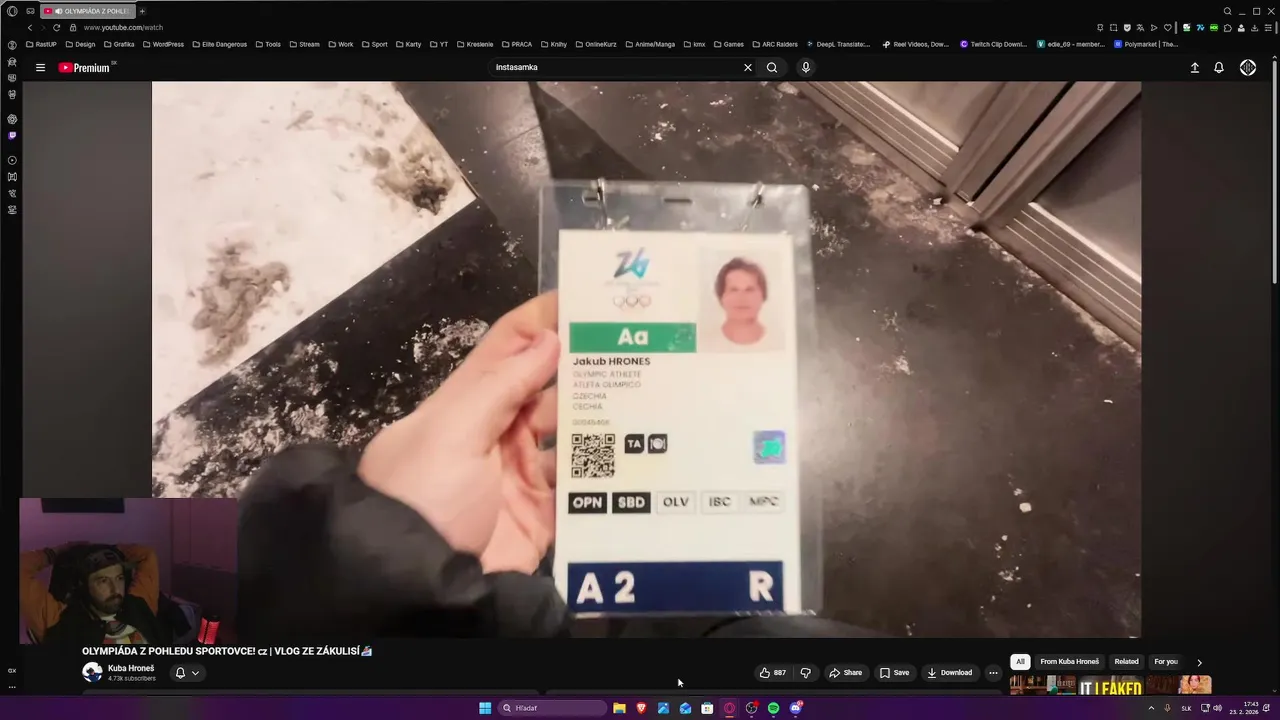
Task: Open the WordPress bookmarks folder
Action: [x=163, y=44]
